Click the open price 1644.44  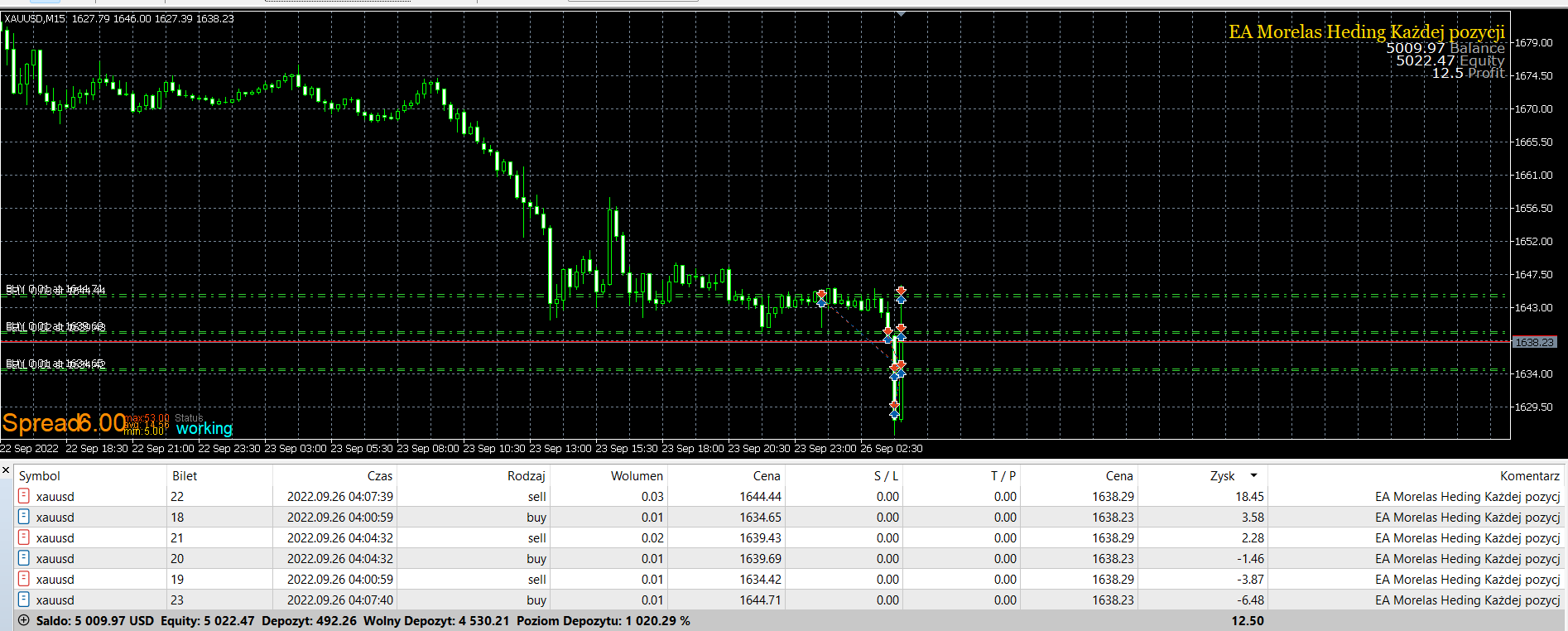click(760, 496)
